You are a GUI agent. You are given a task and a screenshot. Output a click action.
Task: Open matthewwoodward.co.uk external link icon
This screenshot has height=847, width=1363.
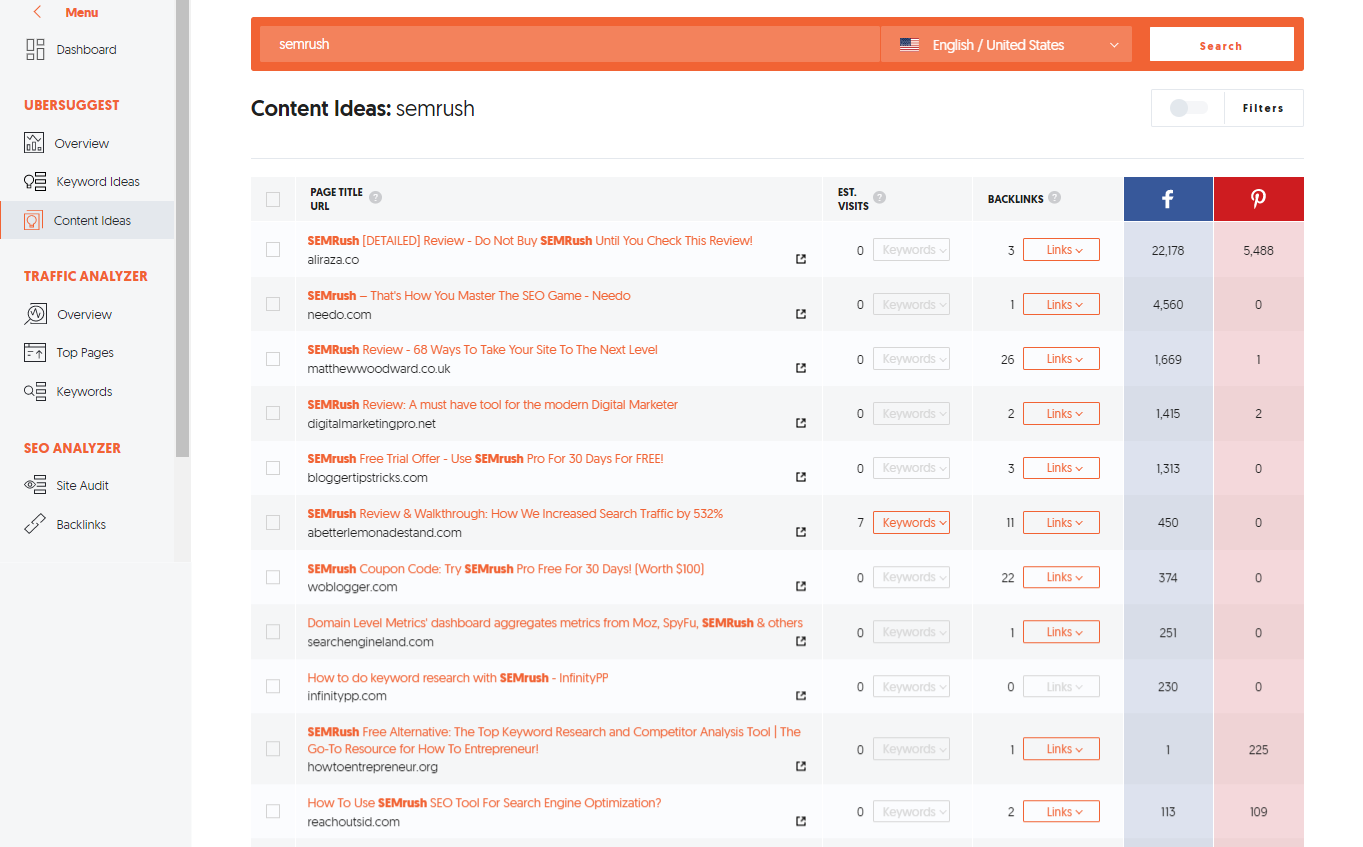tap(801, 368)
